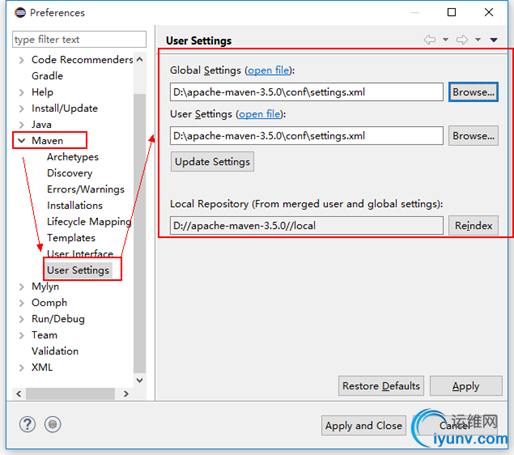Click the Eclipse Preferences window icon
This screenshot has width=514, height=455.
pos(20,13)
